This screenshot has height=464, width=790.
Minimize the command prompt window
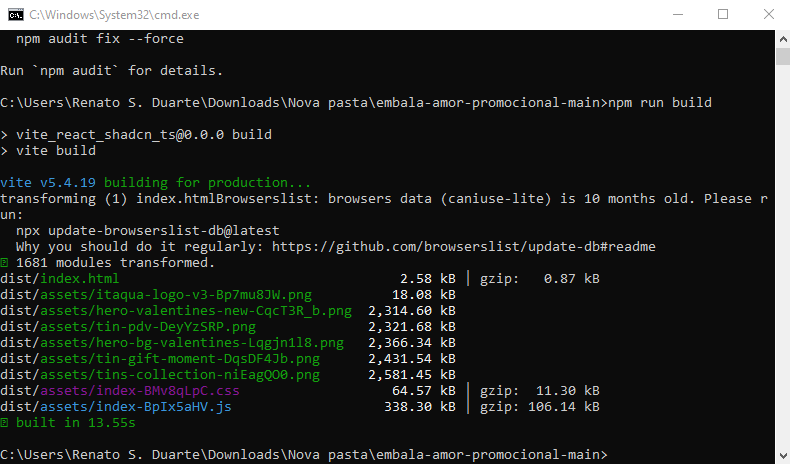(x=676, y=15)
